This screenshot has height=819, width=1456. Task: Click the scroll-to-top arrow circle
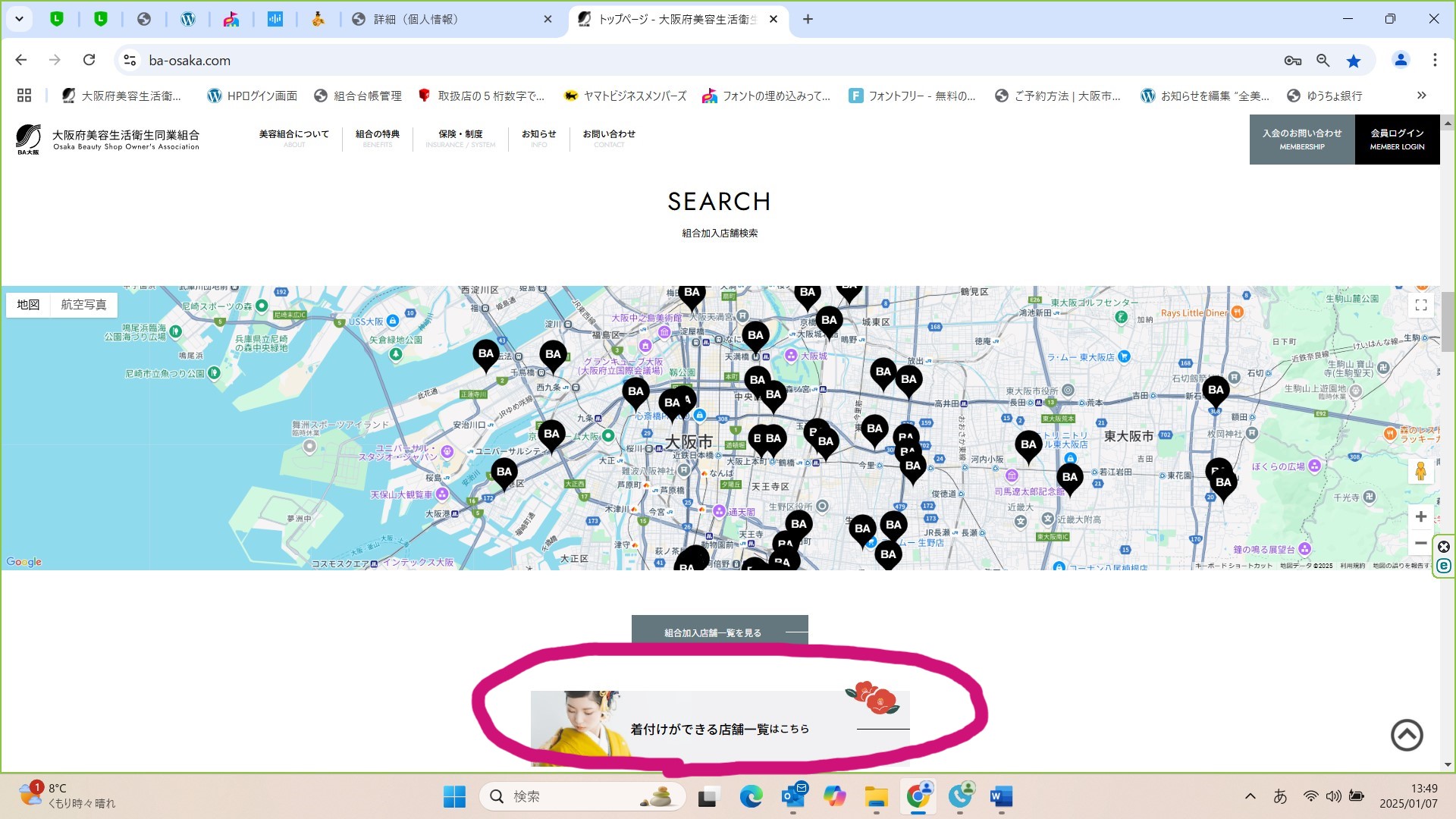point(1407,735)
